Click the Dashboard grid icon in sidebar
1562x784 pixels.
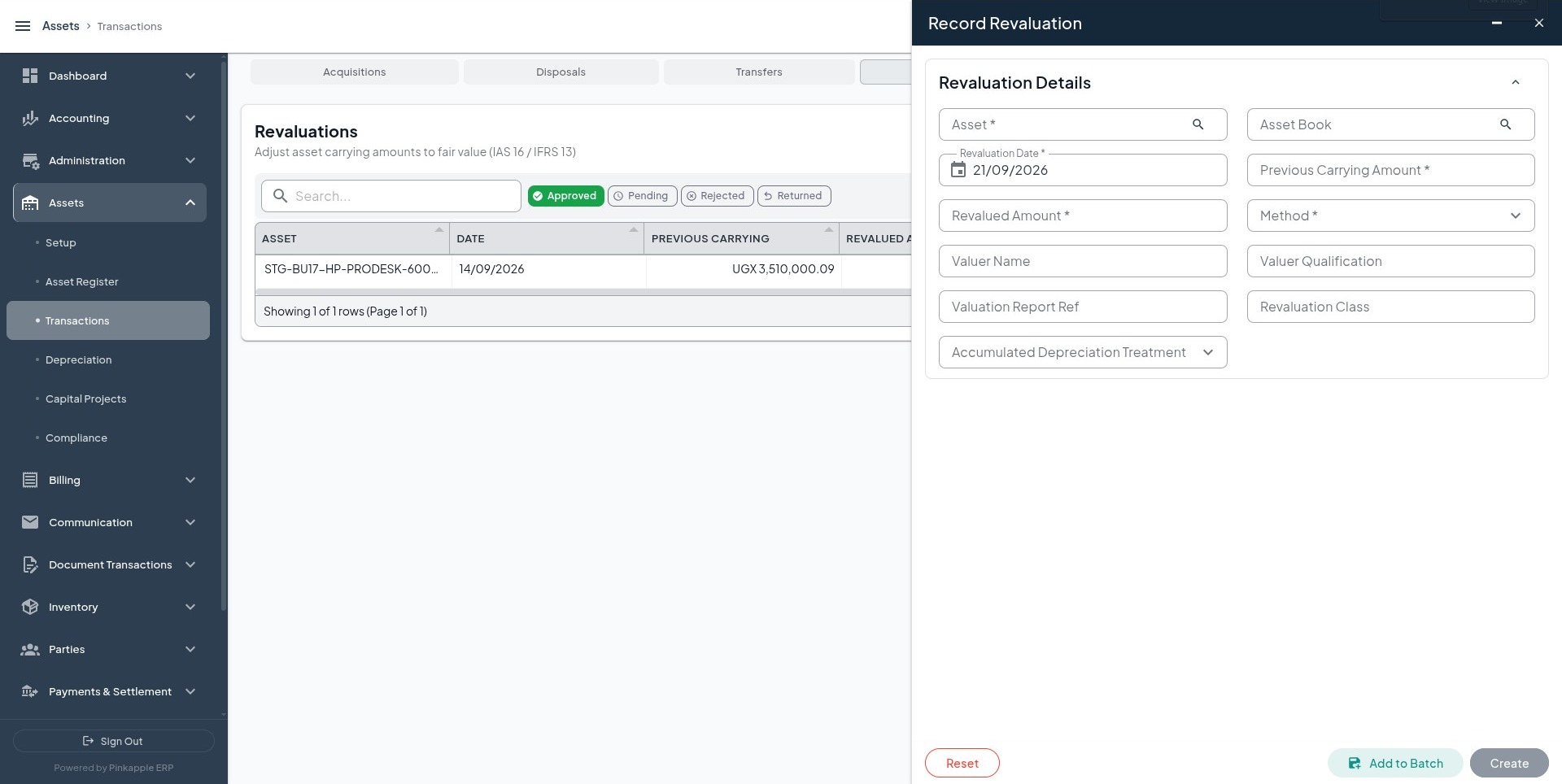(x=30, y=76)
